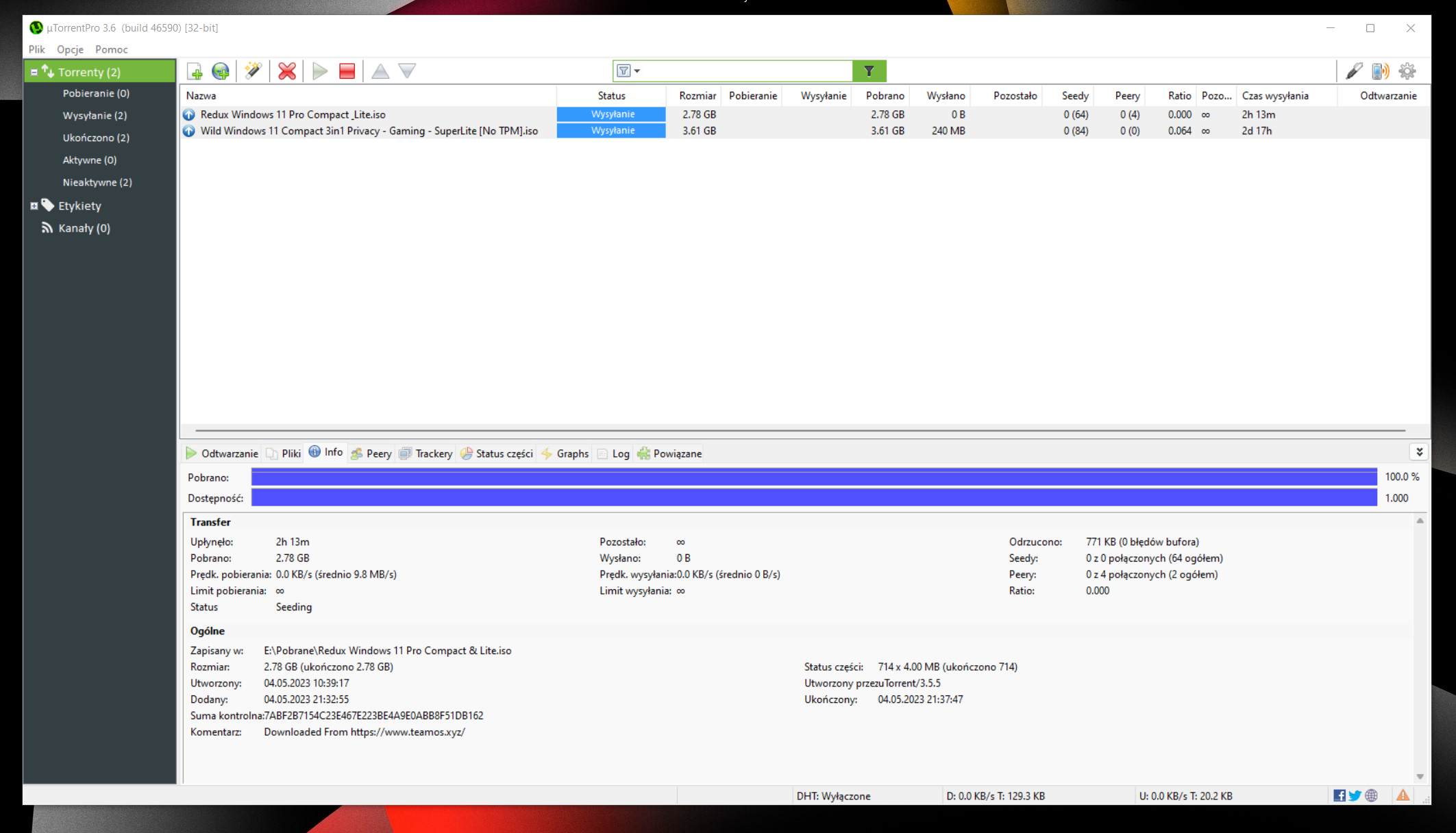The width and height of the screenshot is (1456, 833).
Task: Select Torrenty (2) in sidebar
Action: pyautogui.click(x=89, y=72)
